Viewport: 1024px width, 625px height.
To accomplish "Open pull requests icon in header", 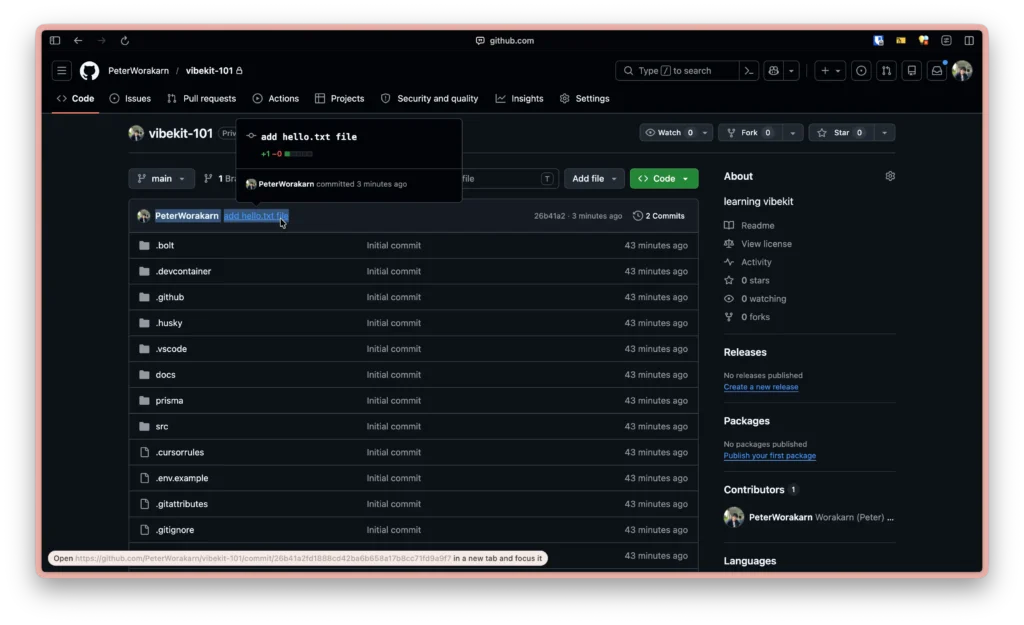I will 886,71.
